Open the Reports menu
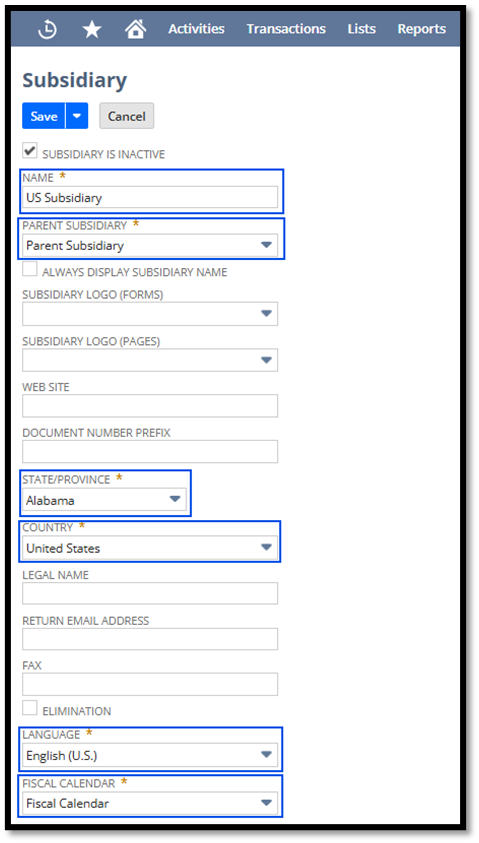The width and height of the screenshot is (479, 843). [421, 28]
